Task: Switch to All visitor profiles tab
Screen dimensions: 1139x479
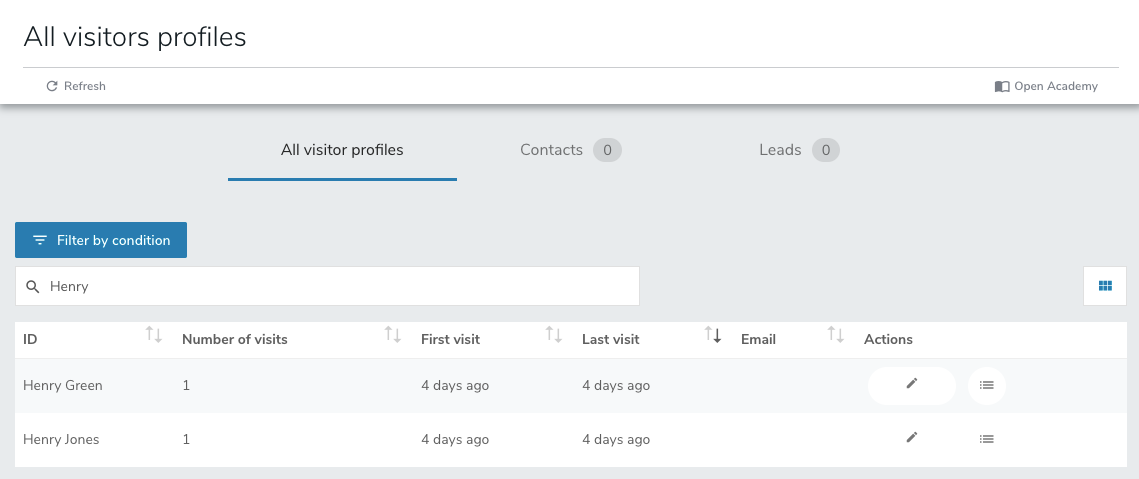Action: tap(342, 150)
